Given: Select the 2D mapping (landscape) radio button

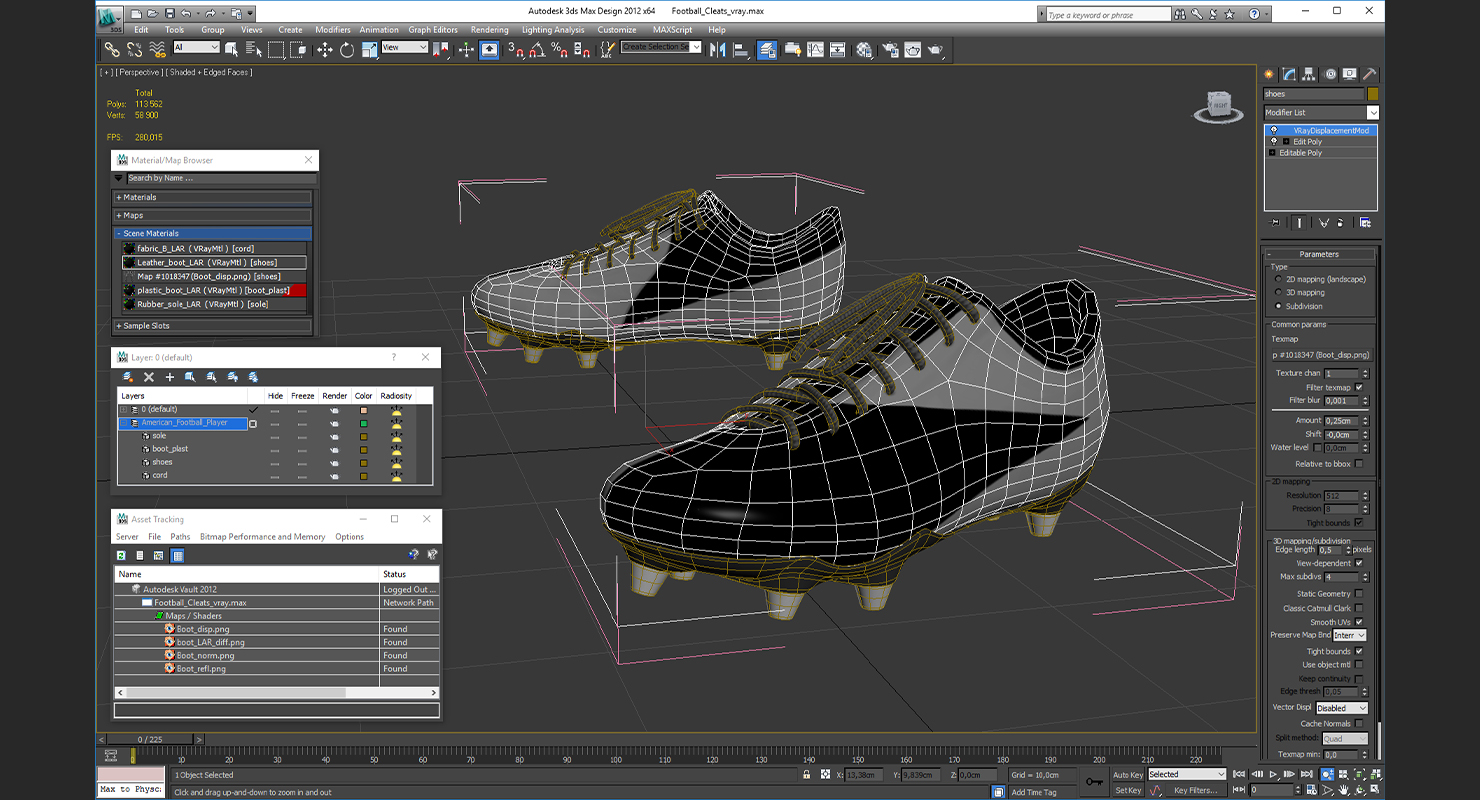Looking at the screenshot, I should tap(1278, 279).
